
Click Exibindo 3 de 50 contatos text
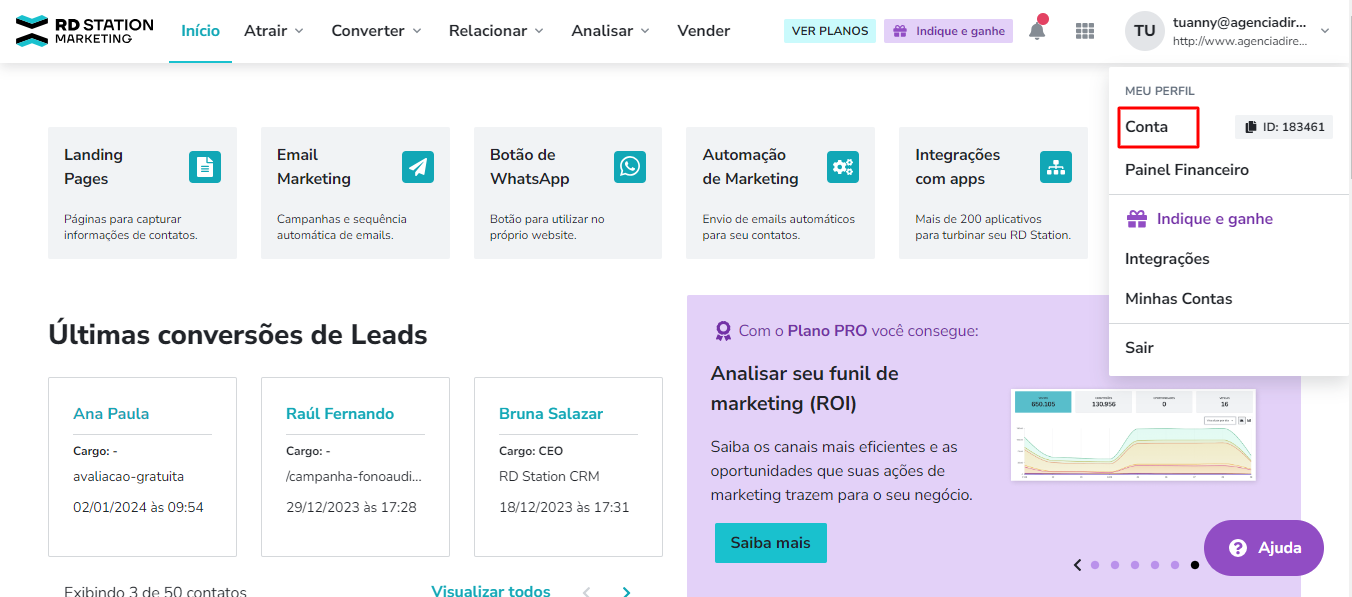click(155, 591)
